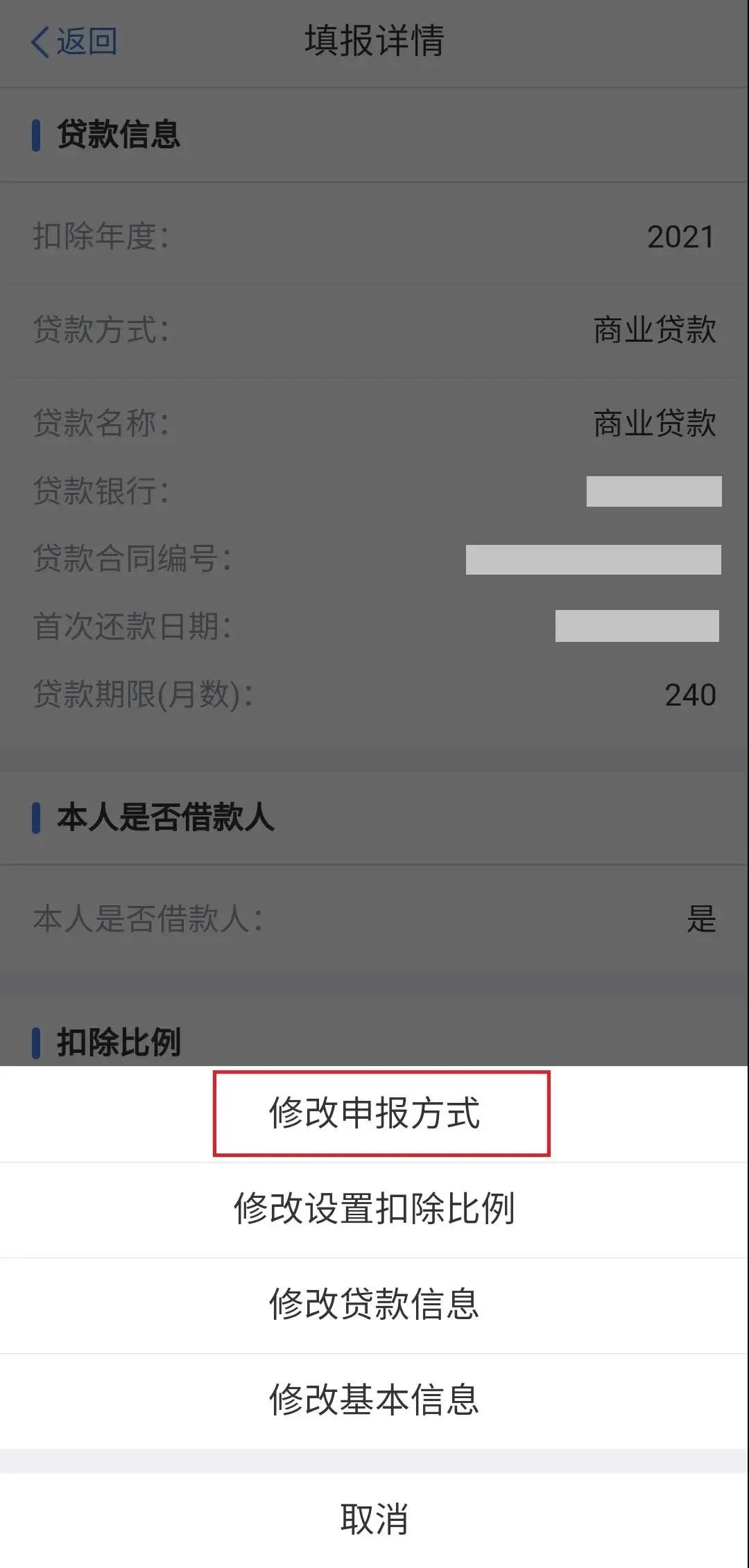Tap the 贷款信息 section header
This screenshot has width=749, height=1568.
pyautogui.click(x=119, y=134)
